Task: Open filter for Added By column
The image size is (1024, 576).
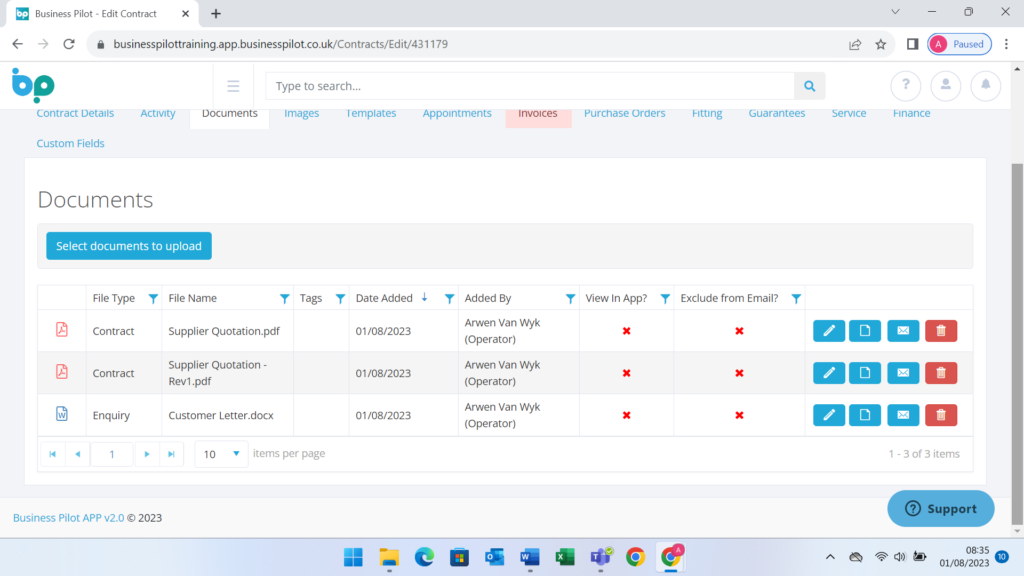Action: (570, 298)
